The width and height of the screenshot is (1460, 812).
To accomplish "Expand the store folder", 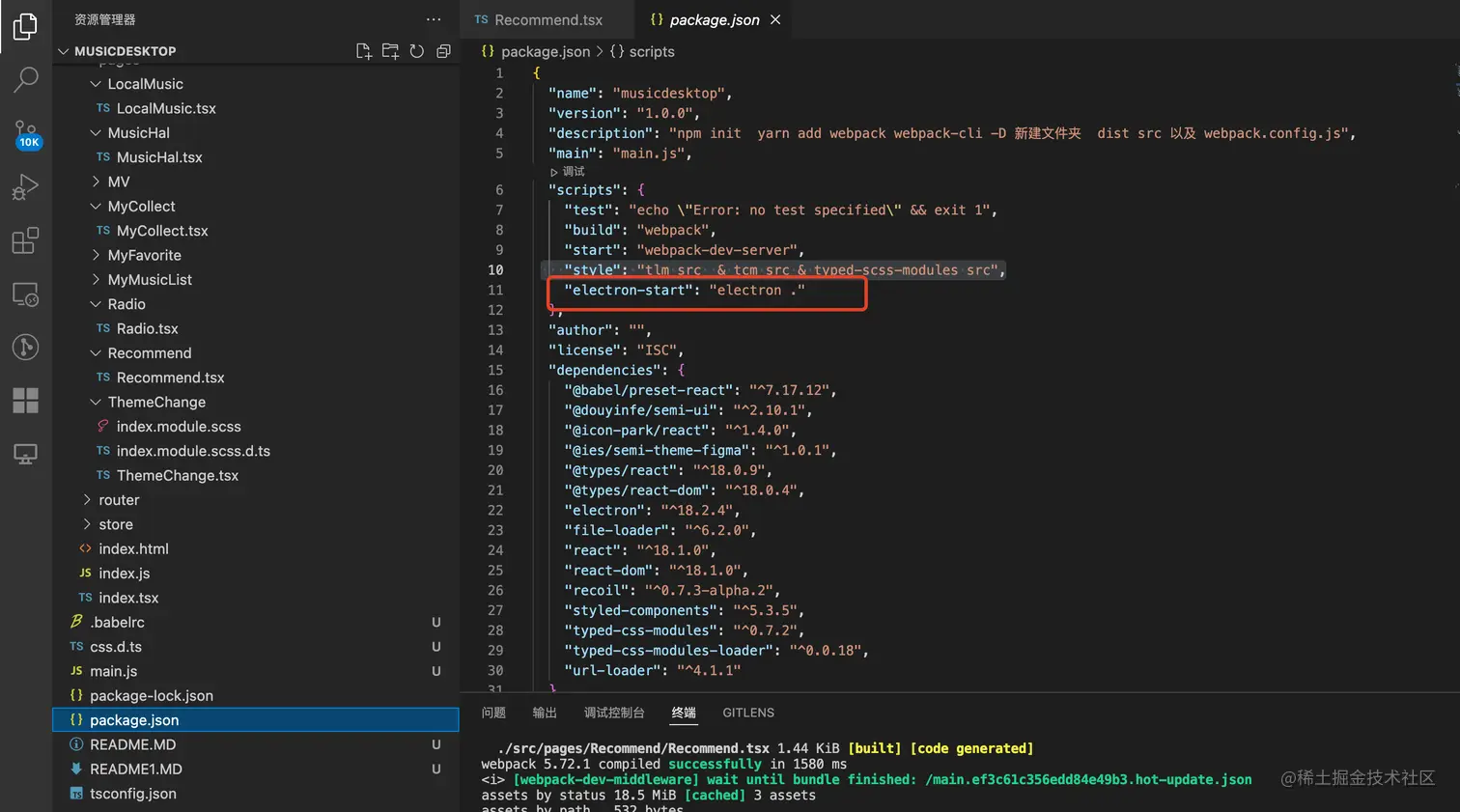I will coord(256,524).
